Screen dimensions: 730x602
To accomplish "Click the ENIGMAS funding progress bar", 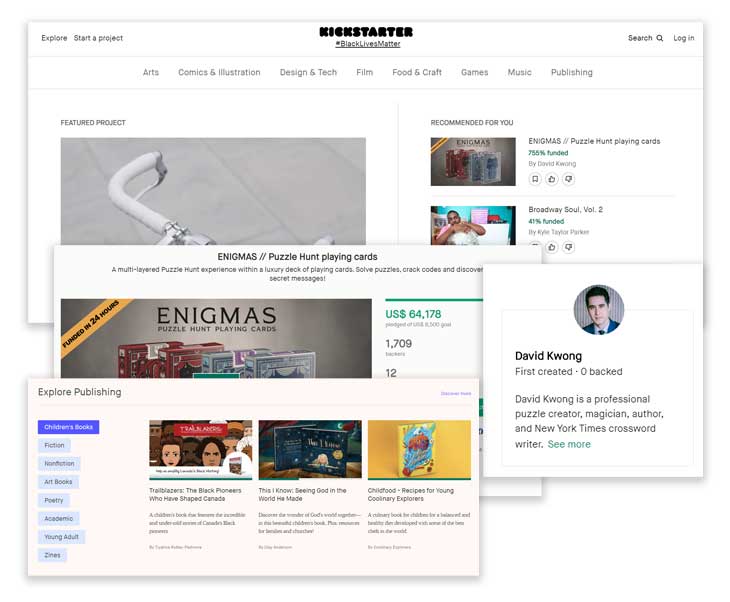I will (x=434, y=300).
